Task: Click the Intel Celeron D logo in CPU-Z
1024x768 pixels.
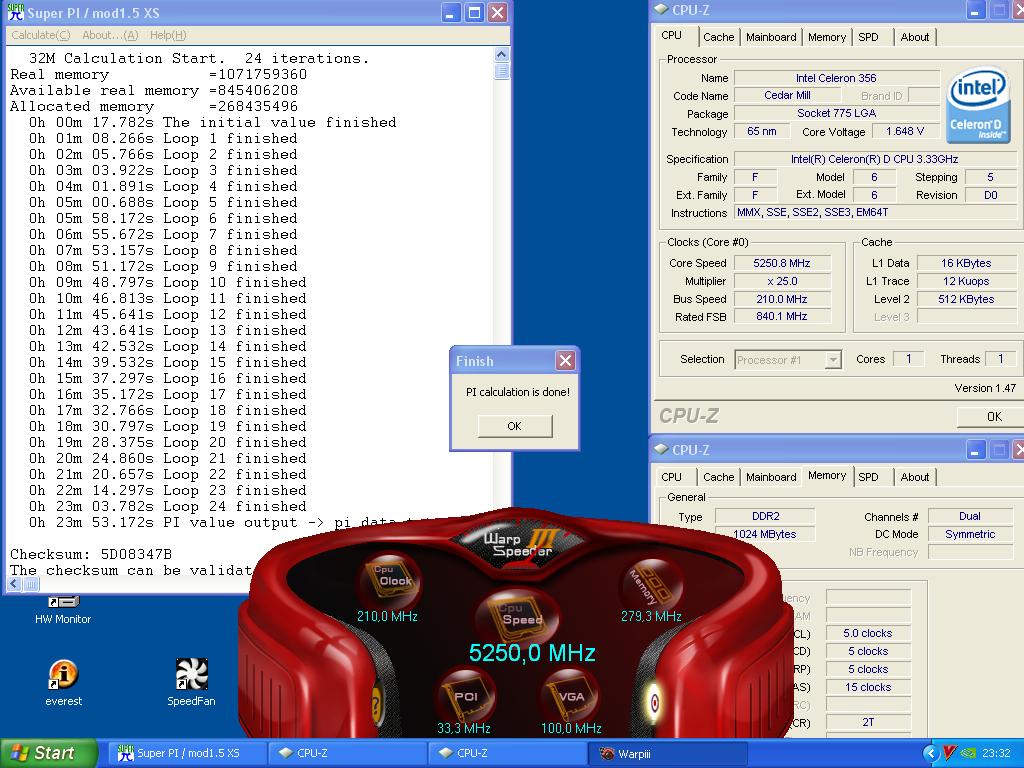Action: coord(978,104)
